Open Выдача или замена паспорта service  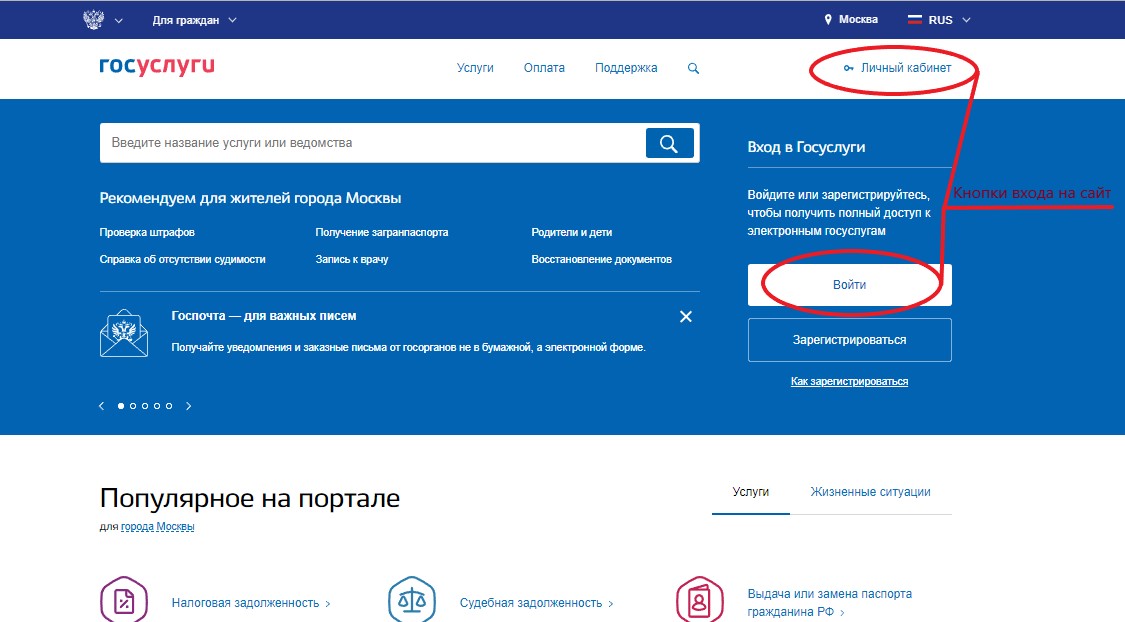tap(829, 603)
